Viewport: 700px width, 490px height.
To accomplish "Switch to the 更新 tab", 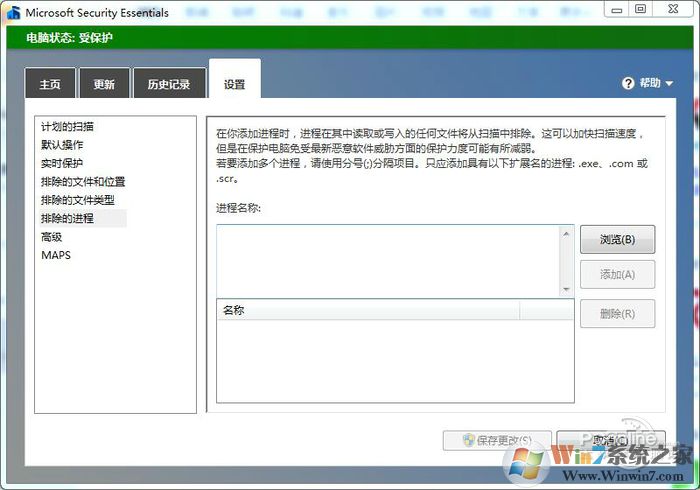I will (x=104, y=83).
